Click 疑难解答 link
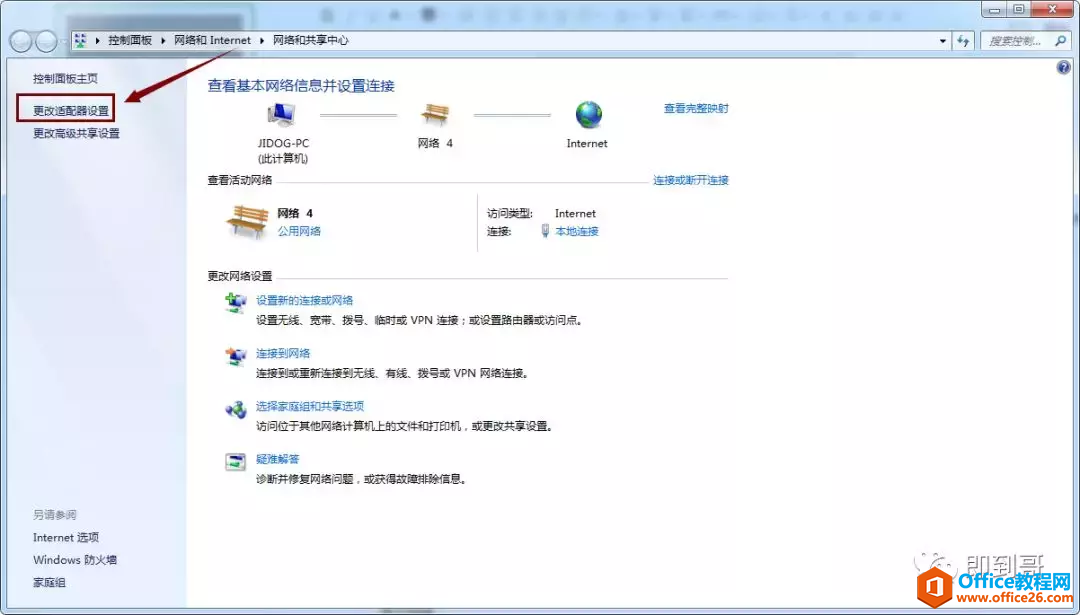Image resolution: width=1080 pixels, height=615 pixels. pos(278,459)
